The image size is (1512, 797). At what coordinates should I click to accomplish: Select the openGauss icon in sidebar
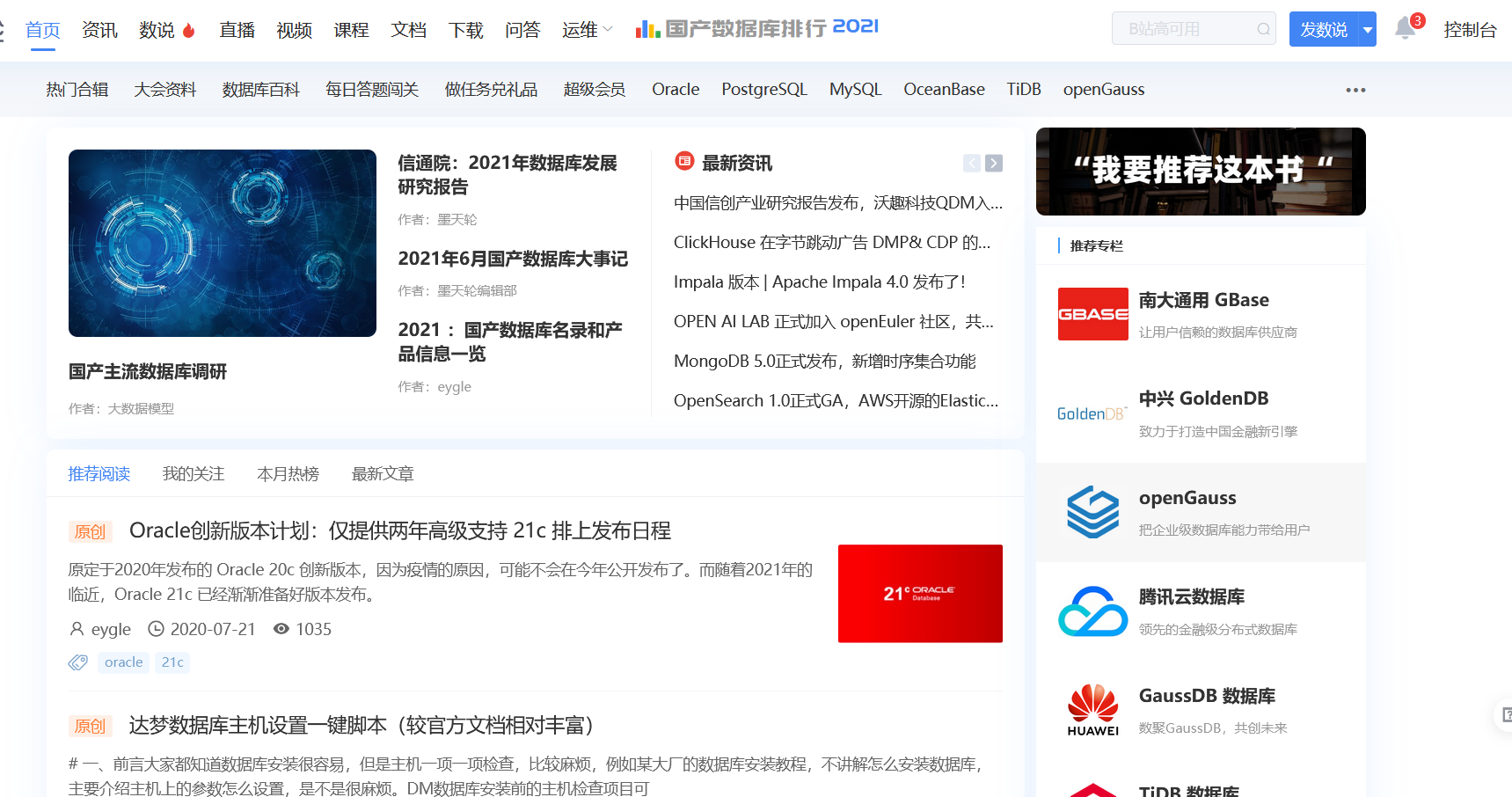[x=1092, y=511]
